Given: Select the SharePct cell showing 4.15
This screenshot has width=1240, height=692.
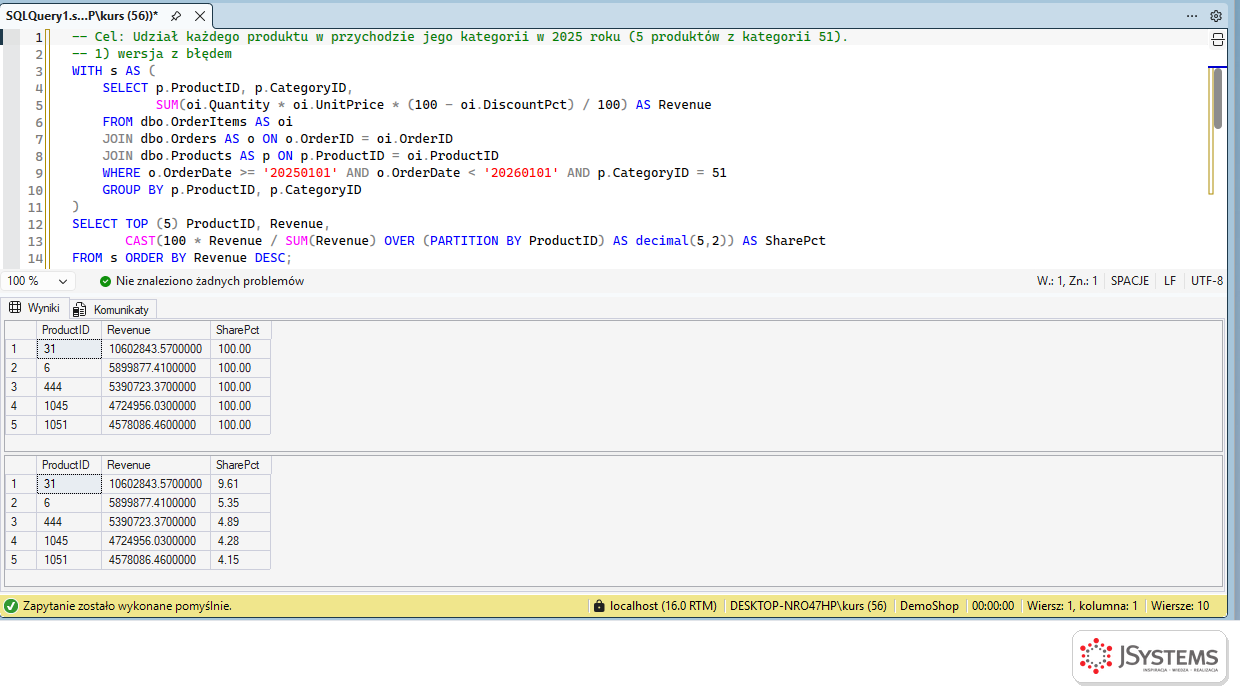Looking at the screenshot, I should (x=240, y=560).
